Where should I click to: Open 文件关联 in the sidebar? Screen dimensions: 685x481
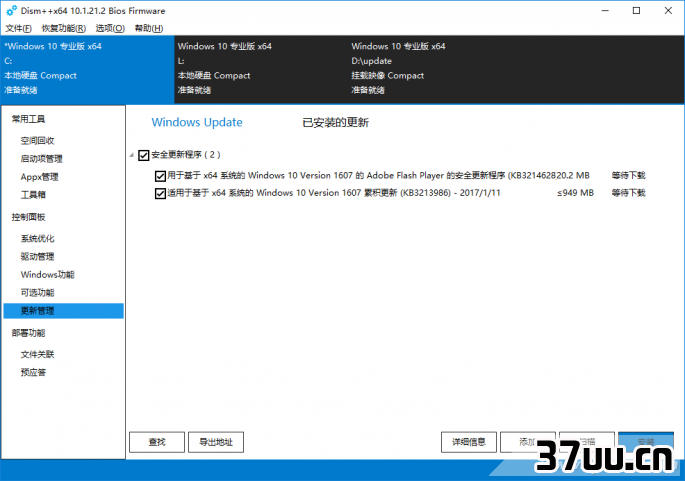38,354
